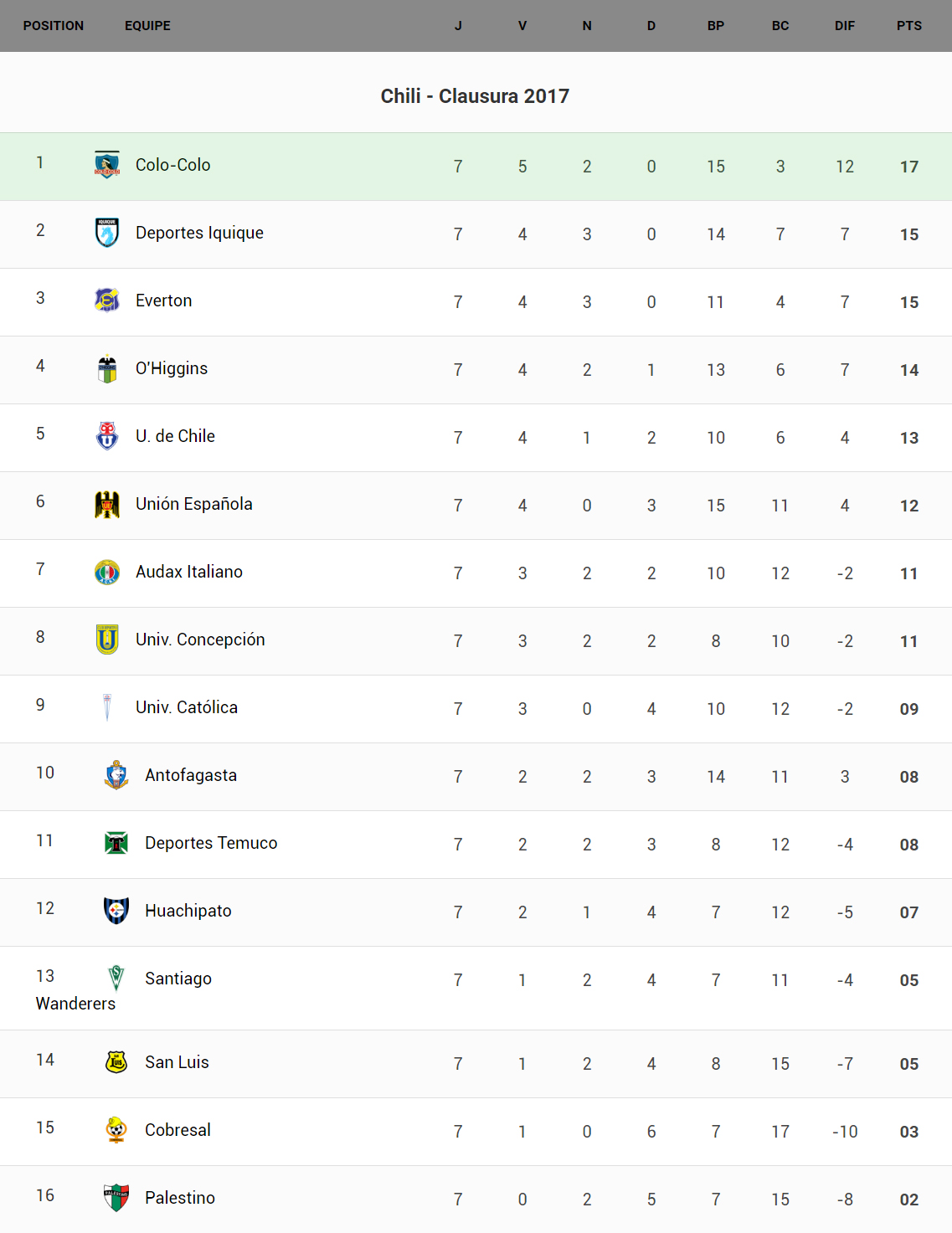Click the EQUIPE column header
The width and height of the screenshot is (952, 1233).
tap(147, 26)
